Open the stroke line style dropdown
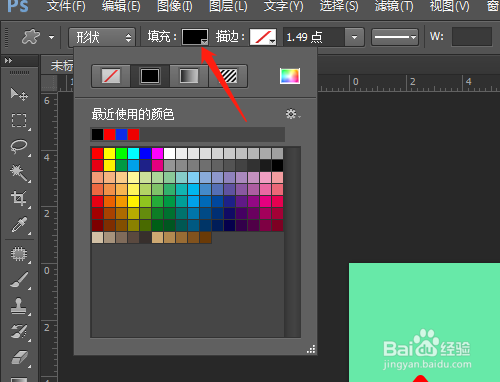This screenshot has height=382, width=500. 395,37
